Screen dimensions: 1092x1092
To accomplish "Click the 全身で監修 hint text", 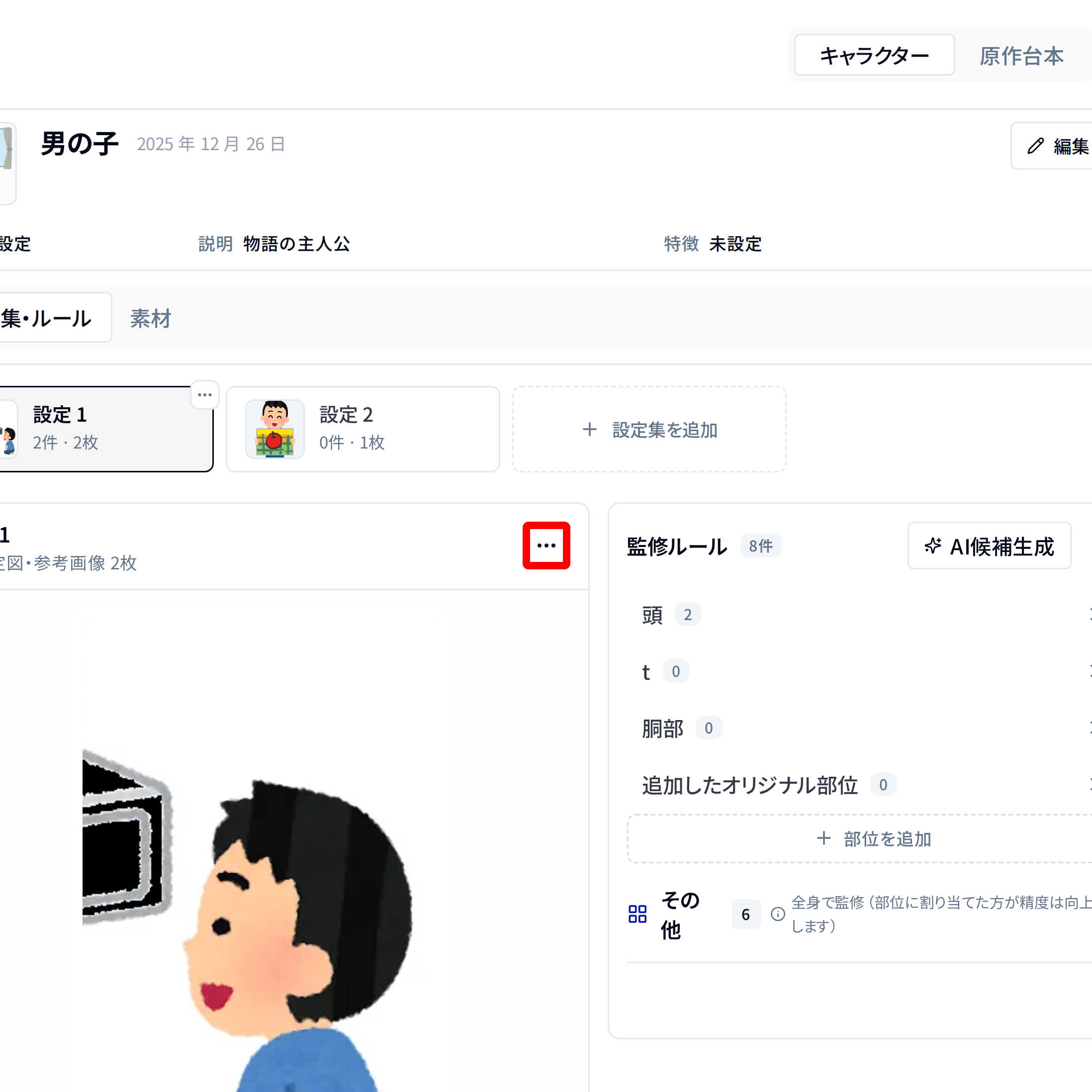I will (941, 914).
